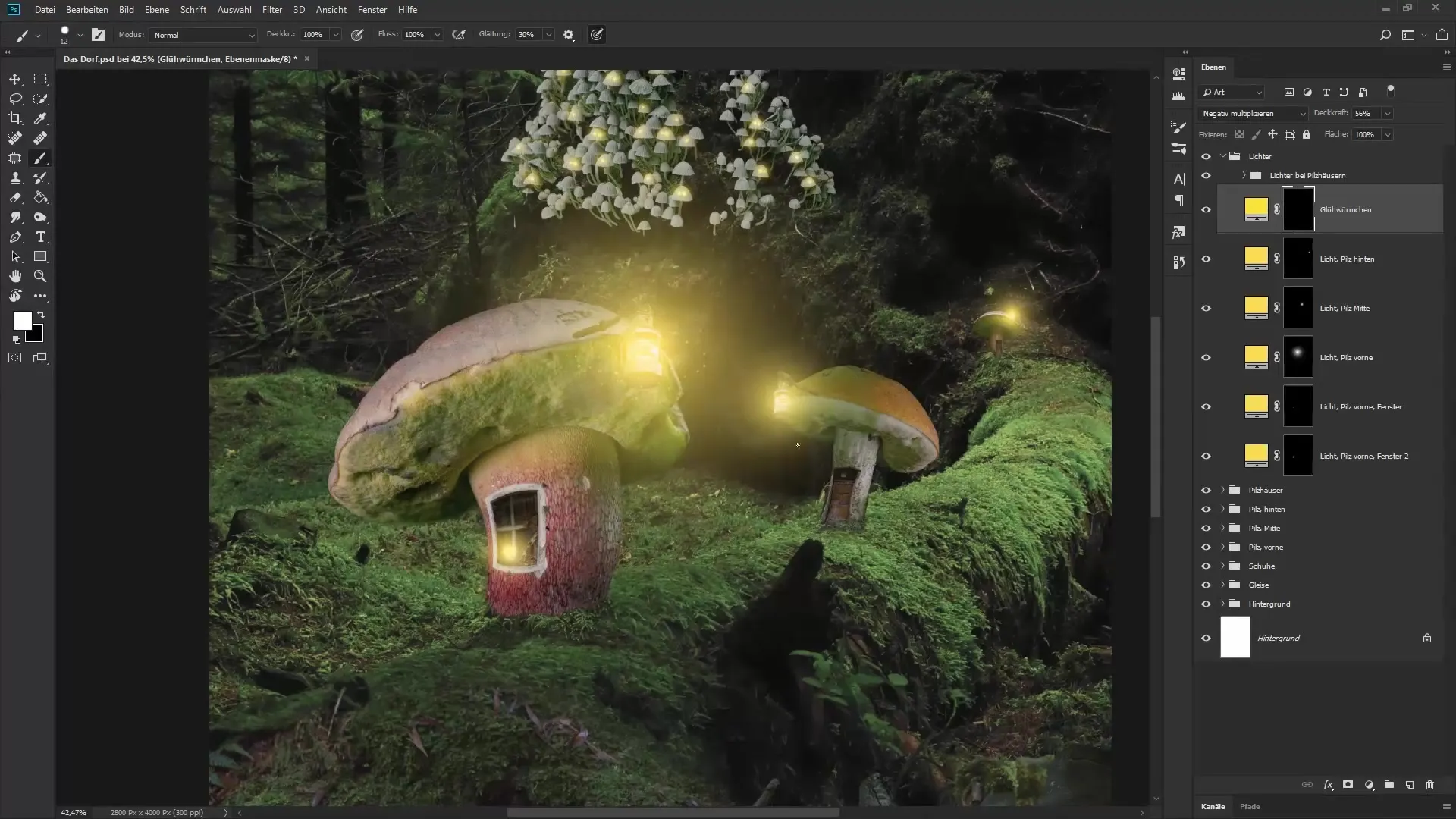
Task: Select the Clone Stamp tool
Action: click(x=15, y=177)
